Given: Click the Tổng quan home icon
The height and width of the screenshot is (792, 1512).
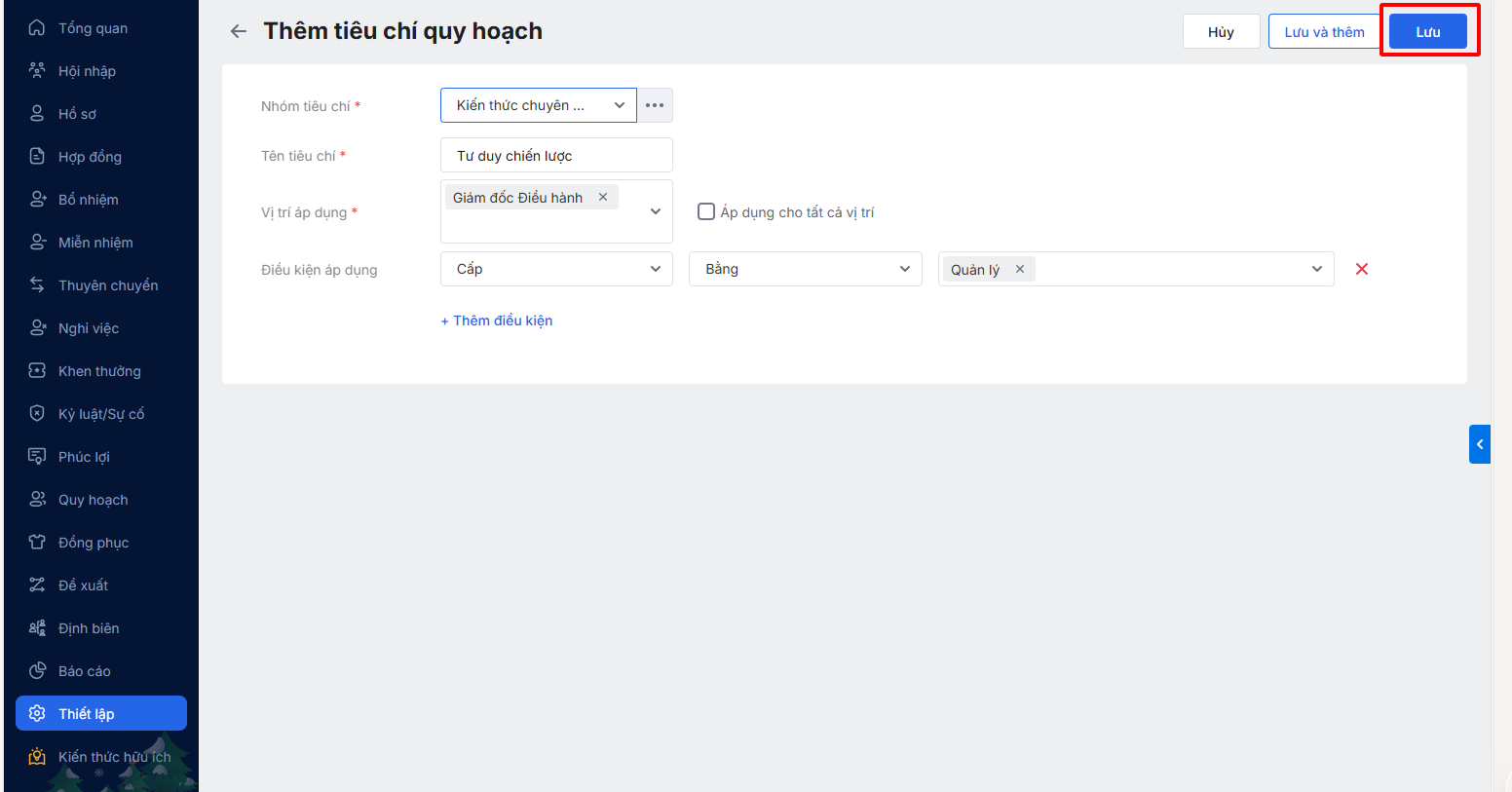Looking at the screenshot, I should point(37,27).
